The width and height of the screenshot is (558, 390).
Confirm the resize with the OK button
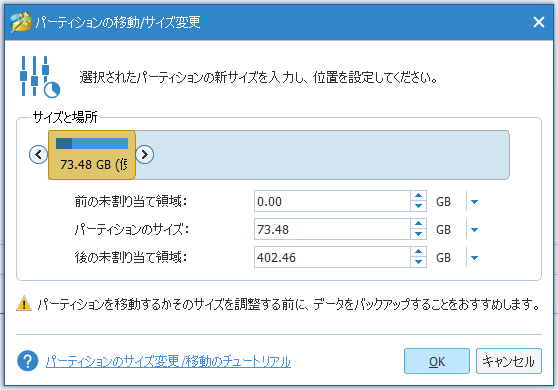tap(437, 361)
